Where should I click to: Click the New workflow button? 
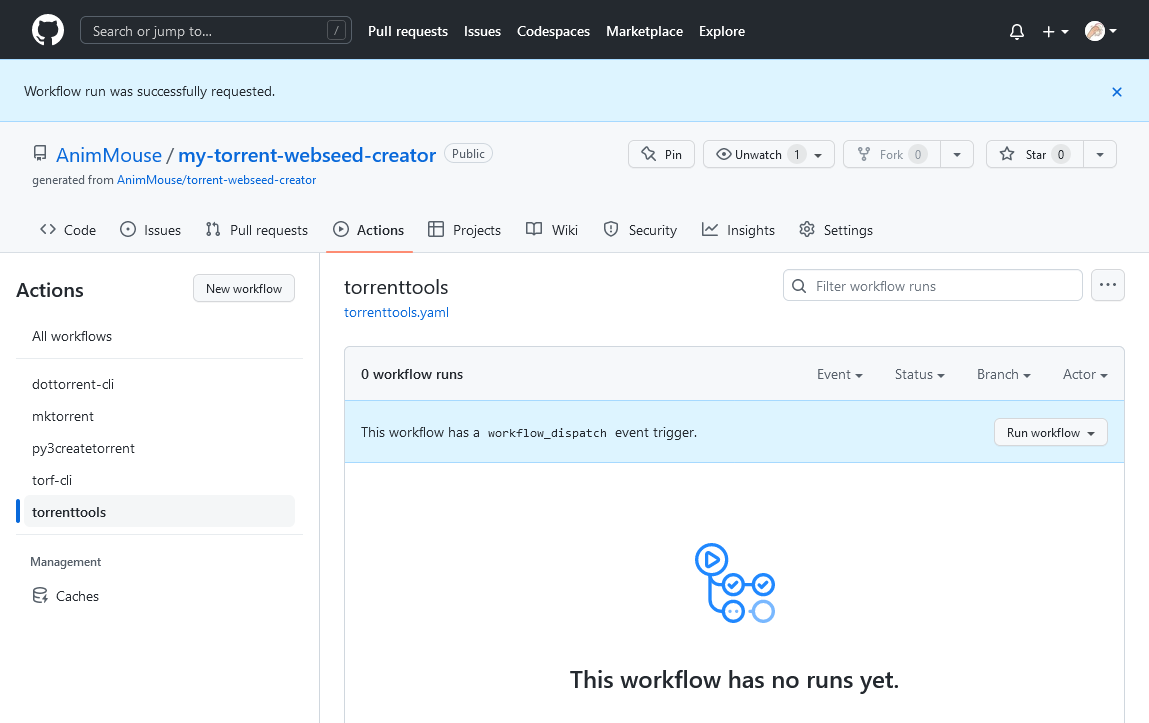click(244, 289)
